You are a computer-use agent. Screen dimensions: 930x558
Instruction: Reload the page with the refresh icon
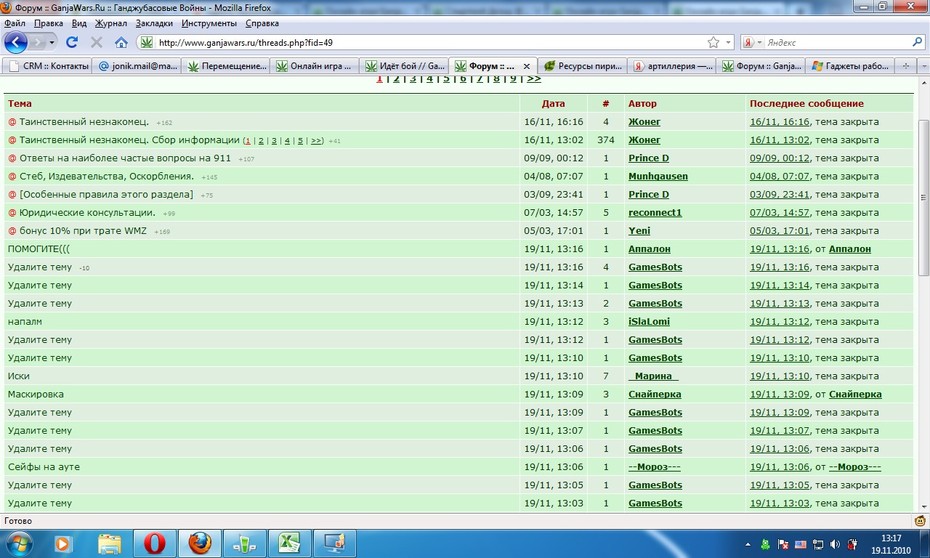[x=72, y=42]
